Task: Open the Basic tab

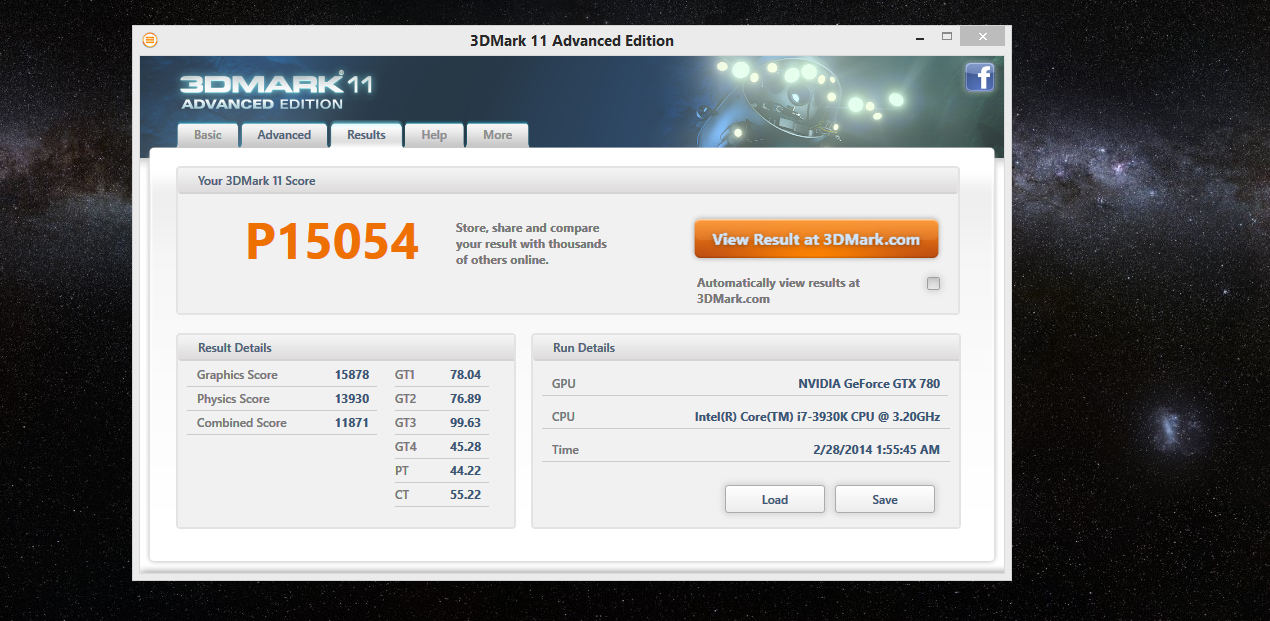Action: (208, 135)
